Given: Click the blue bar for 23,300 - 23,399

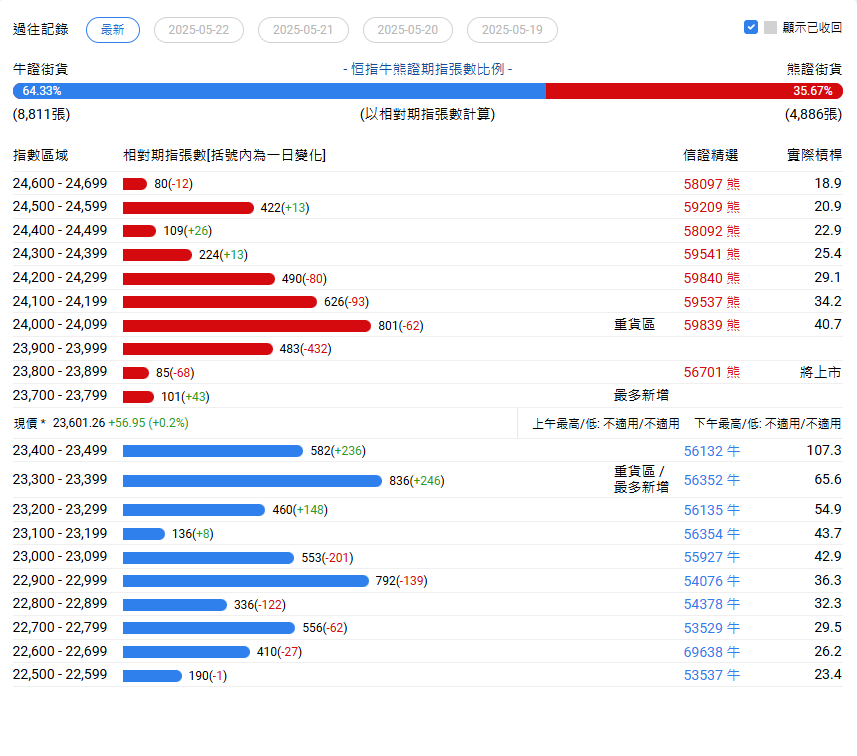Looking at the screenshot, I should (252, 481).
